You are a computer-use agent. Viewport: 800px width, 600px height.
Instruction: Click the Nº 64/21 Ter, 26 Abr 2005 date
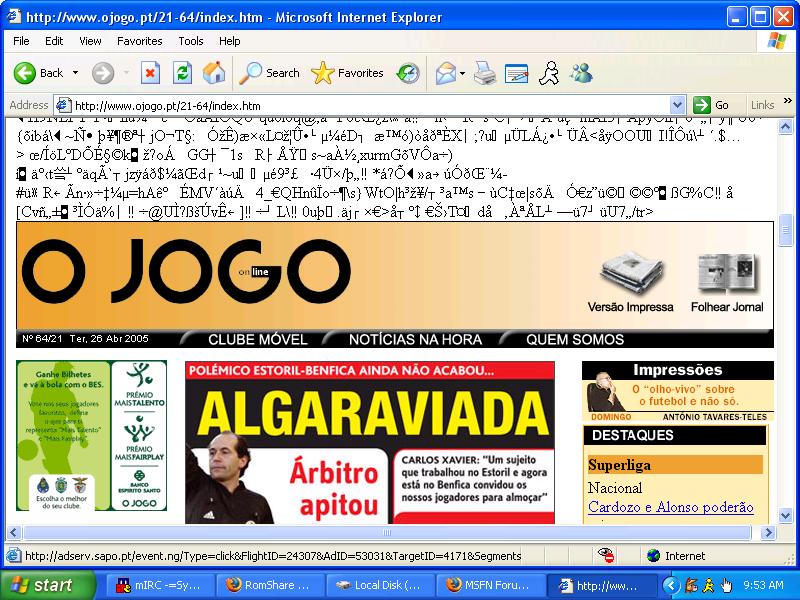click(85, 339)
